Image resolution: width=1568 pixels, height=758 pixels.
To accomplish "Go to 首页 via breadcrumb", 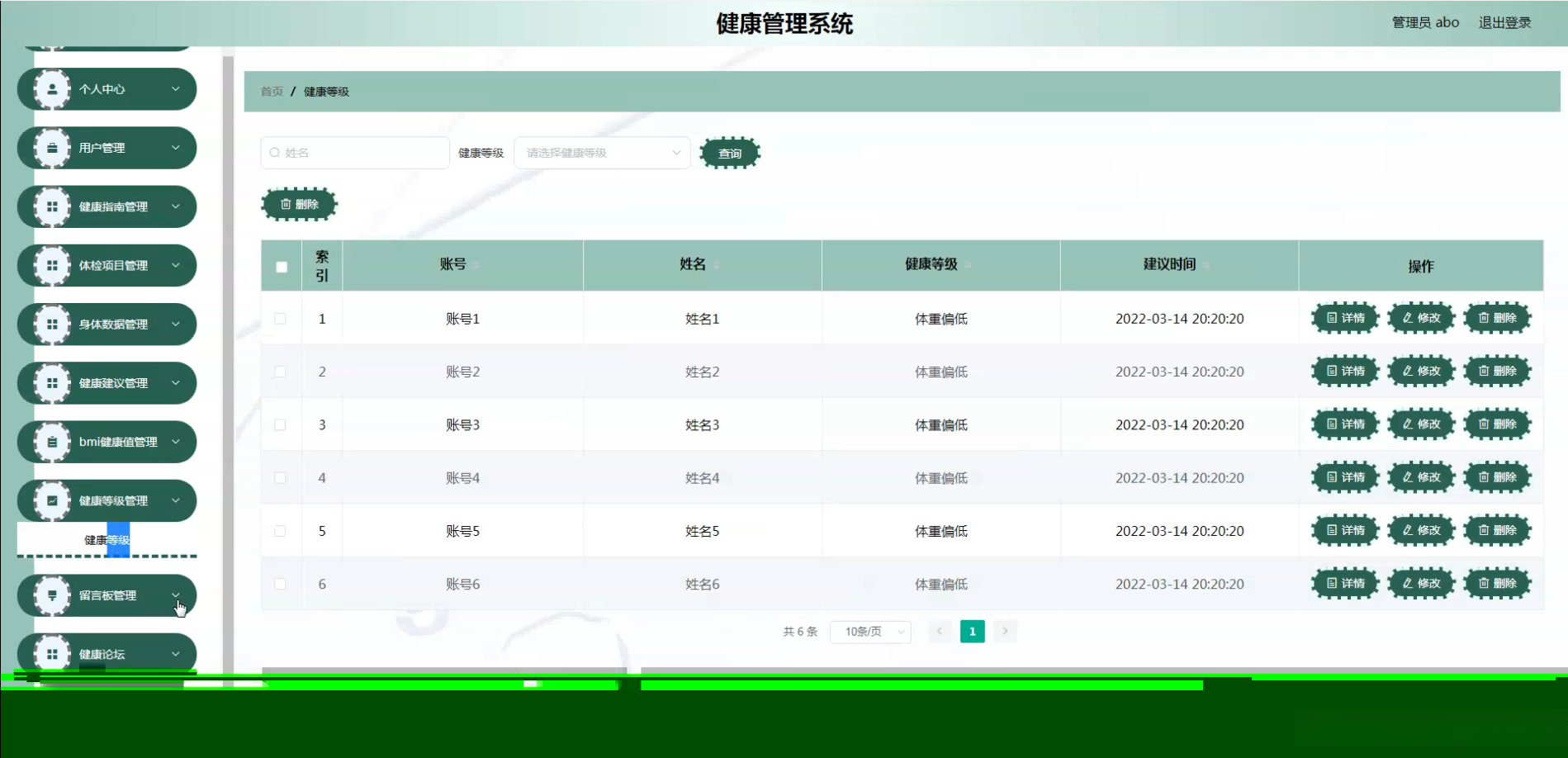I will tap(272, 92).
